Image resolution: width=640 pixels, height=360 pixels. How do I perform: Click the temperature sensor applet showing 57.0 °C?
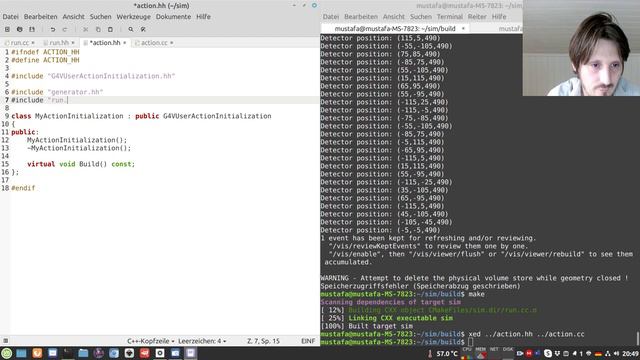(x=443, y=353)
